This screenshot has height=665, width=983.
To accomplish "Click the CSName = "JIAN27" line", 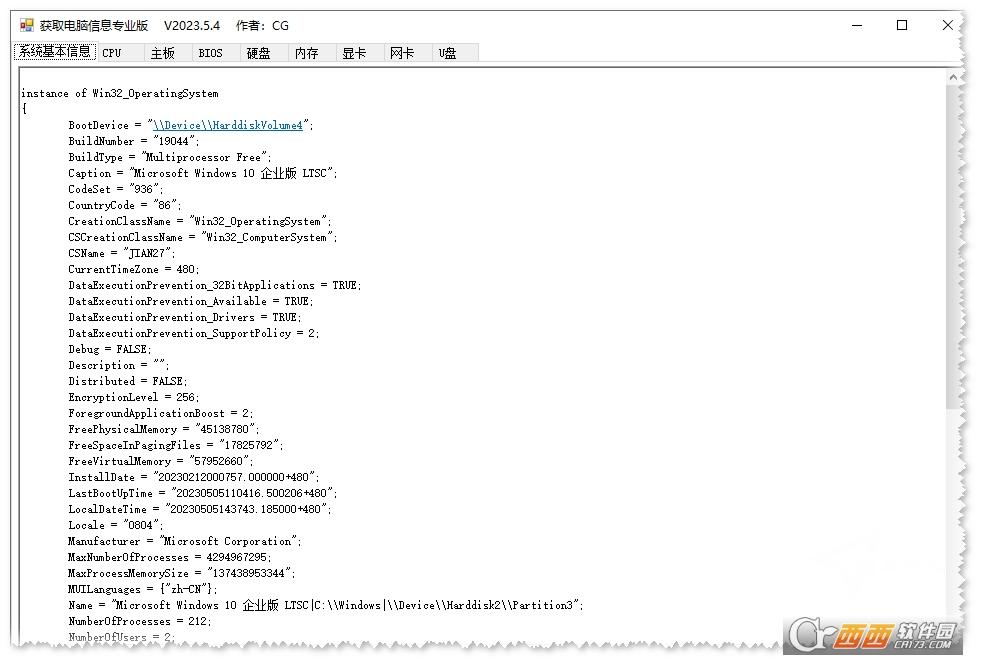I will point(122,253).
